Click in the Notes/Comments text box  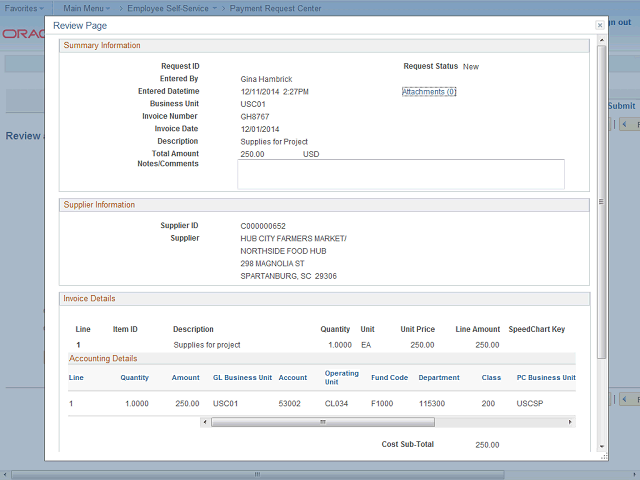400,174
